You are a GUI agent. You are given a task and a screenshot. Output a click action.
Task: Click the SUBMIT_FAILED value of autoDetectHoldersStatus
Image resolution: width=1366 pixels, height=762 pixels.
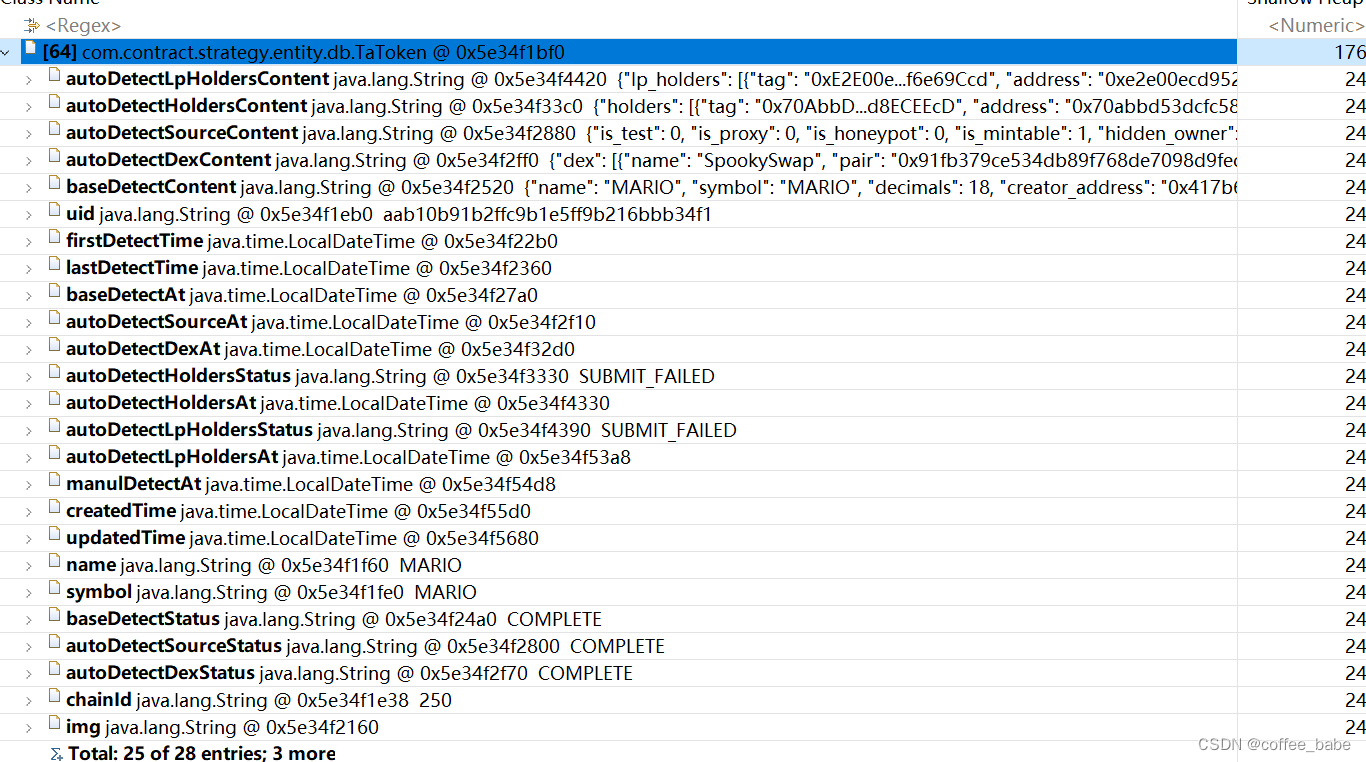(x=647, y=376)
